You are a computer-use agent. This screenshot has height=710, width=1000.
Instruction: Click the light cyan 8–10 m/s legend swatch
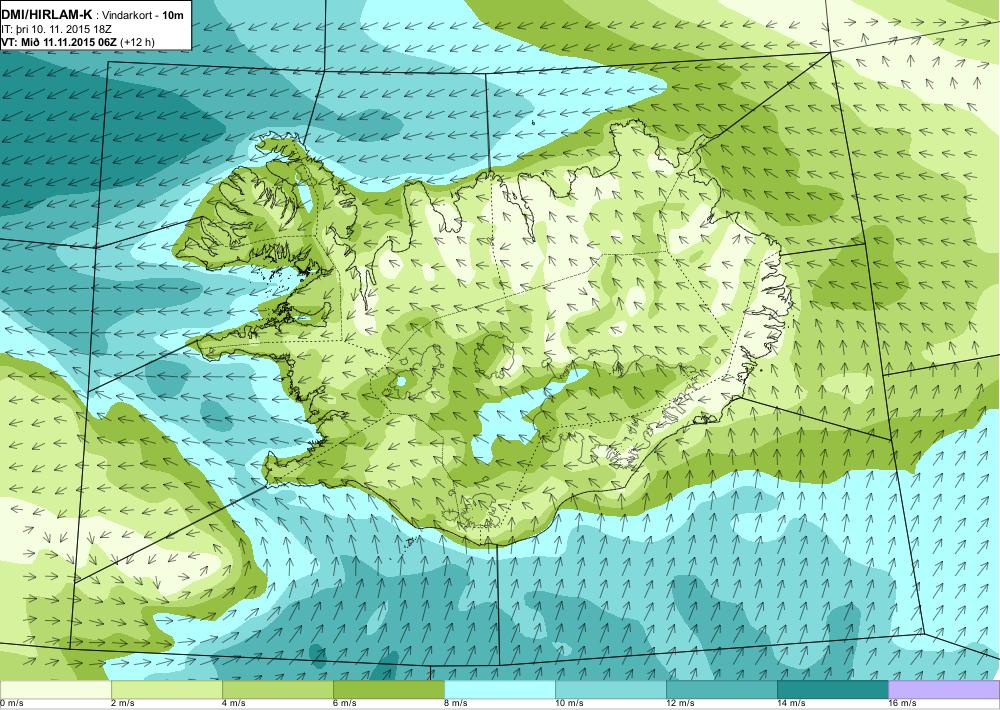tap(499, 690)
